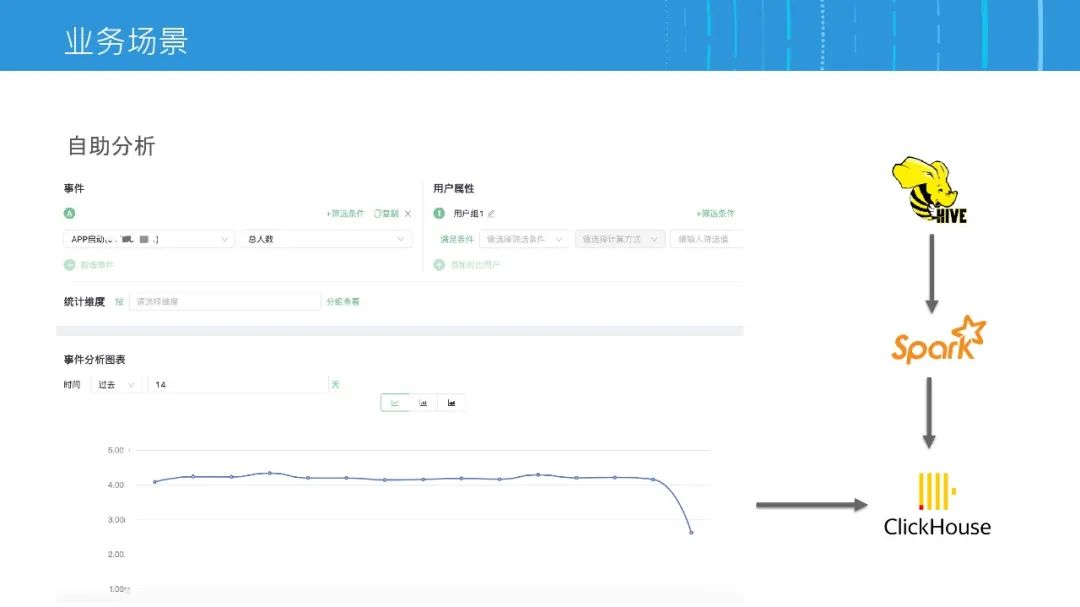Click the add comparison user plus icon
The width and height of the screenshot is (1080, 607).
pyautogui.click(x=439, y=265)
